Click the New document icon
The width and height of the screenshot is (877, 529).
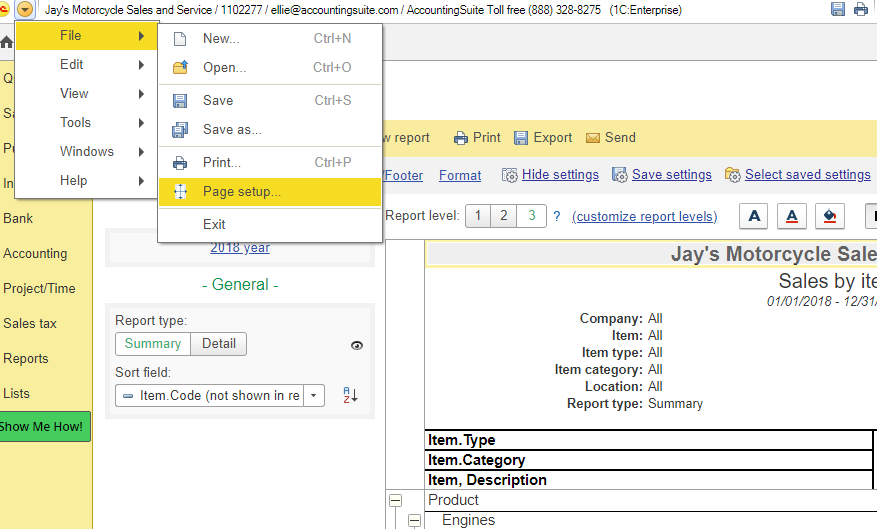pyautogui.click(x=180, y=39)
